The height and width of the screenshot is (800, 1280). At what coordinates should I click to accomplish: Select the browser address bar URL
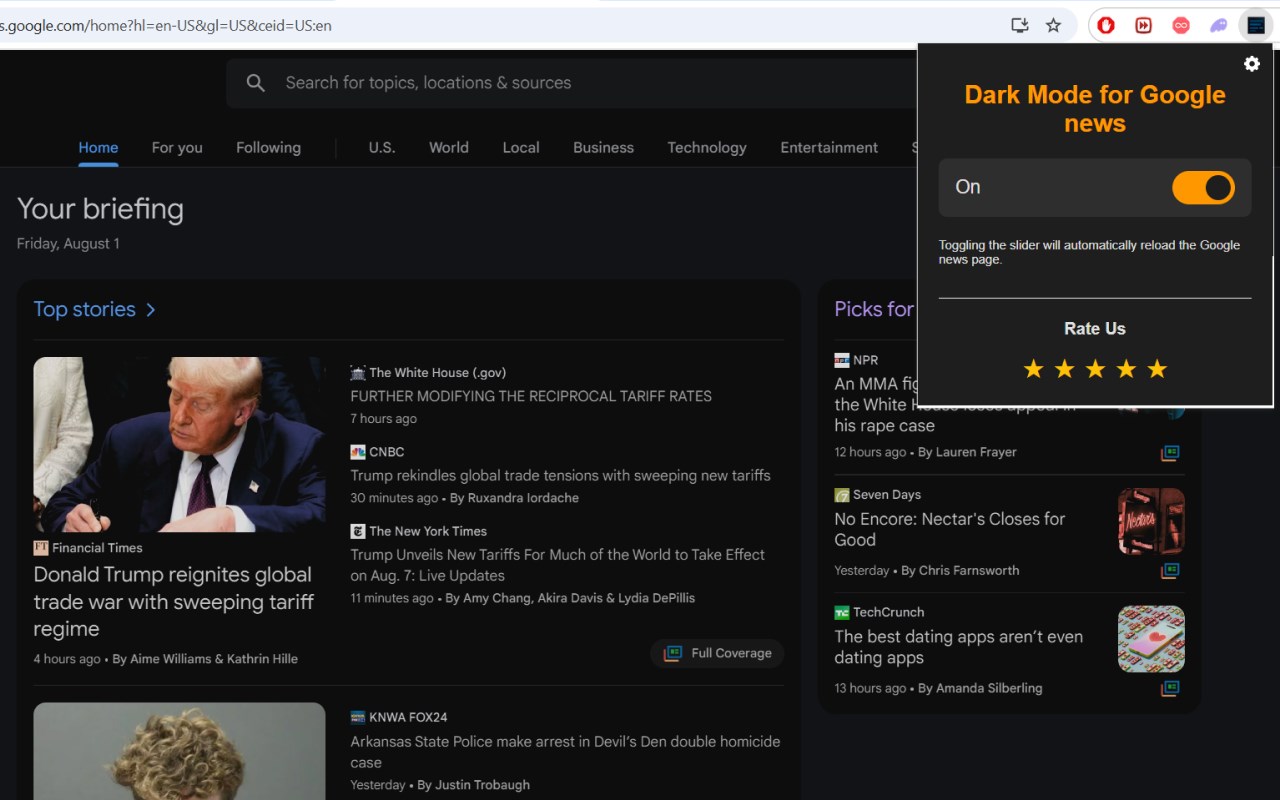click(166, 26)
